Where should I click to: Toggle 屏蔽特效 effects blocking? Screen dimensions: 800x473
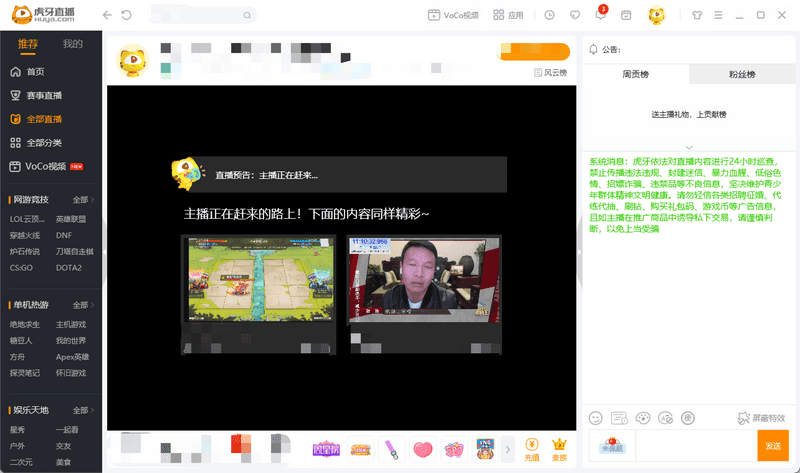[762, 417]
